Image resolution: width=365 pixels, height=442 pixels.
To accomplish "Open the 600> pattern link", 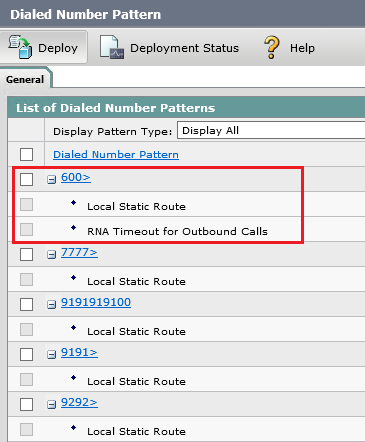I will click(x=76, y=177).
